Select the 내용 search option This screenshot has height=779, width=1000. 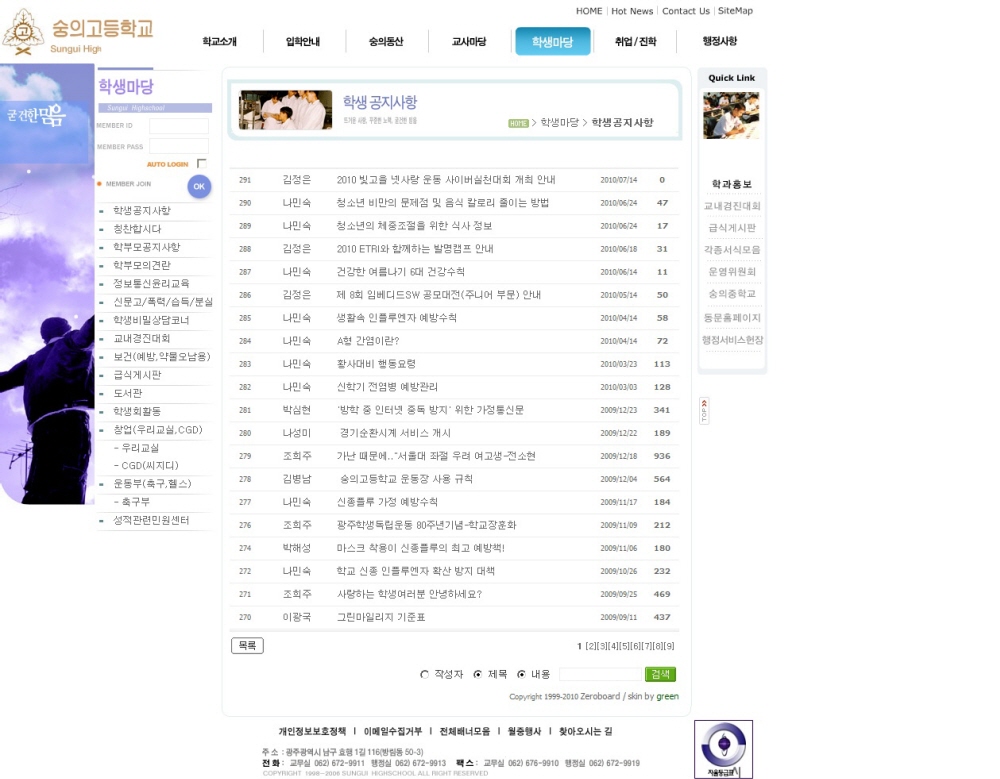point(521,675)
